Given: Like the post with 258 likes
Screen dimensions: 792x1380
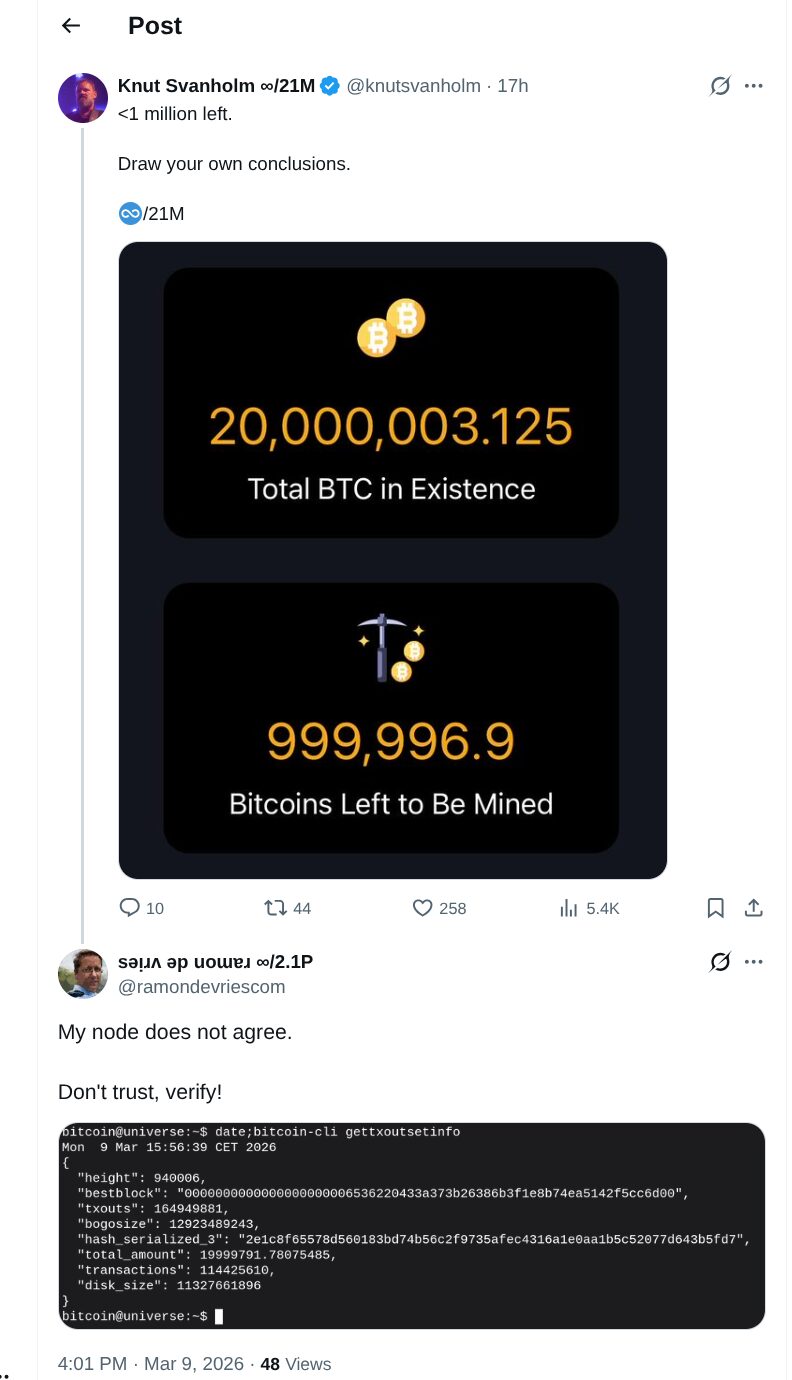Looking at the screenshot, I should 423,908.
